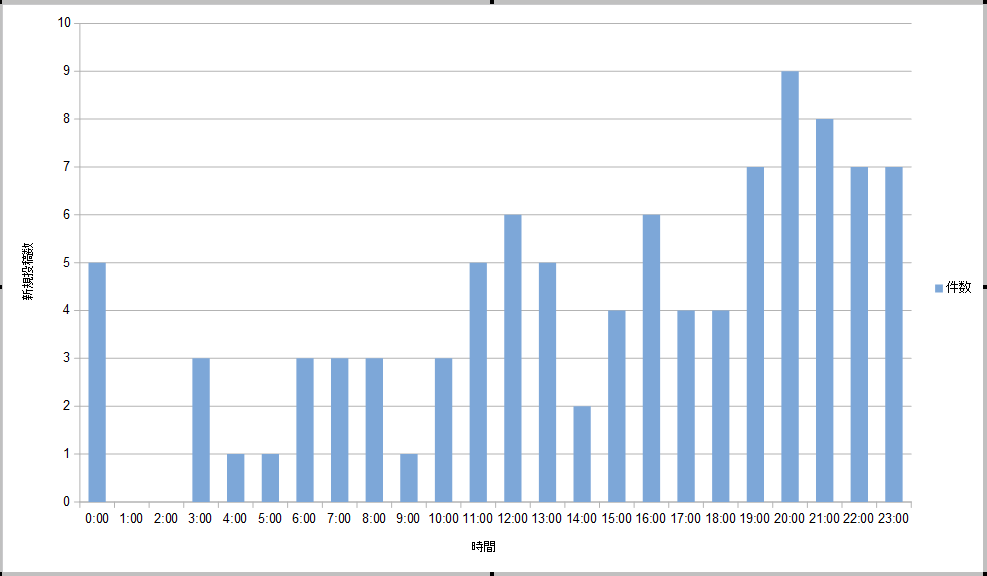Click the bottom-center chart resize handle
The height and width of the screenshot is (576, 987).
tap(493, 573)
